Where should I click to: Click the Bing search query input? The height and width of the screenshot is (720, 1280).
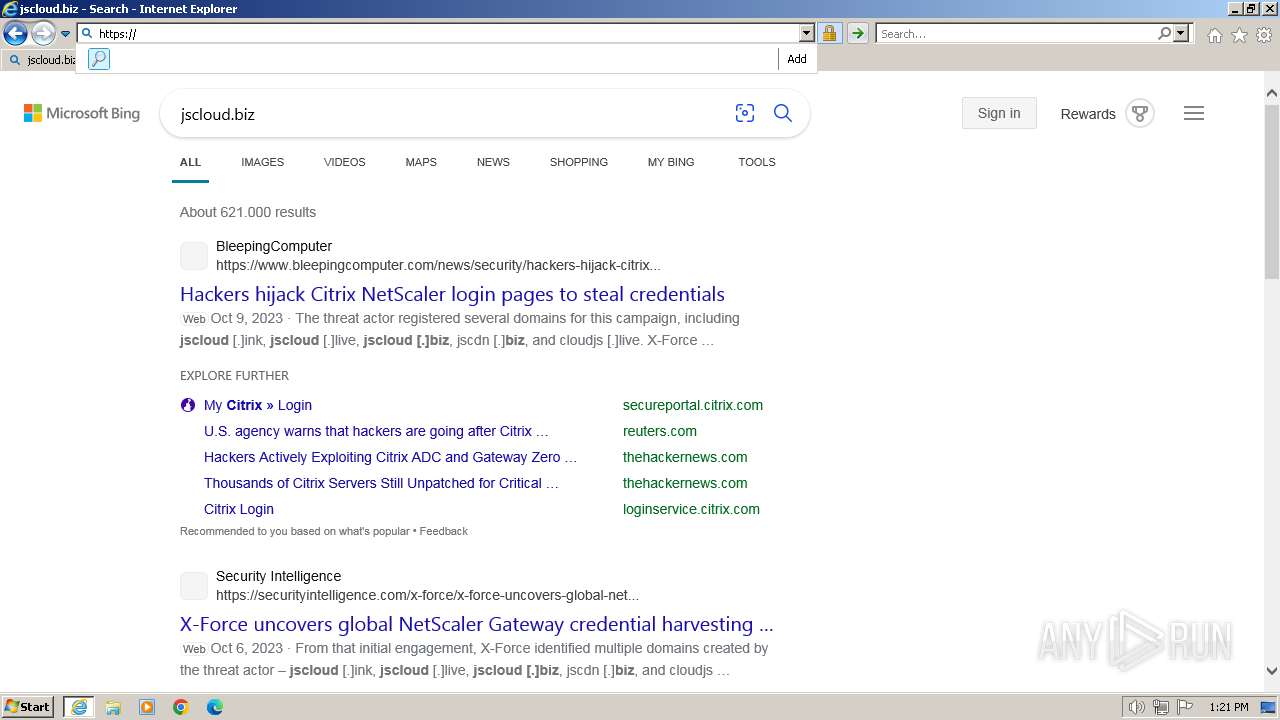click(x=450, y=114)
